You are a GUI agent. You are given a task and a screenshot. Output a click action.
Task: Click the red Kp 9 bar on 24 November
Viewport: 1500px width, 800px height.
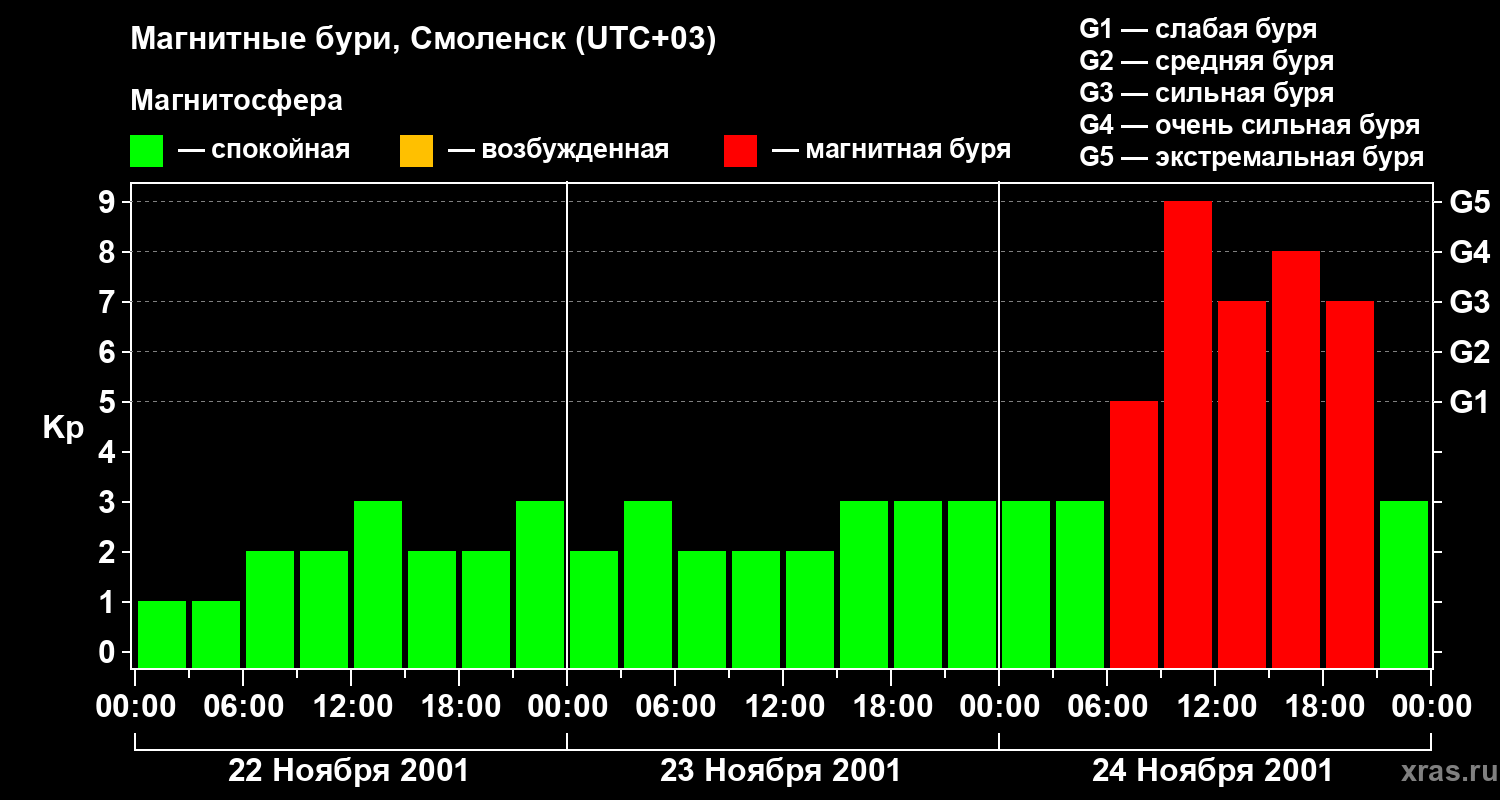tap(1188, 435)
